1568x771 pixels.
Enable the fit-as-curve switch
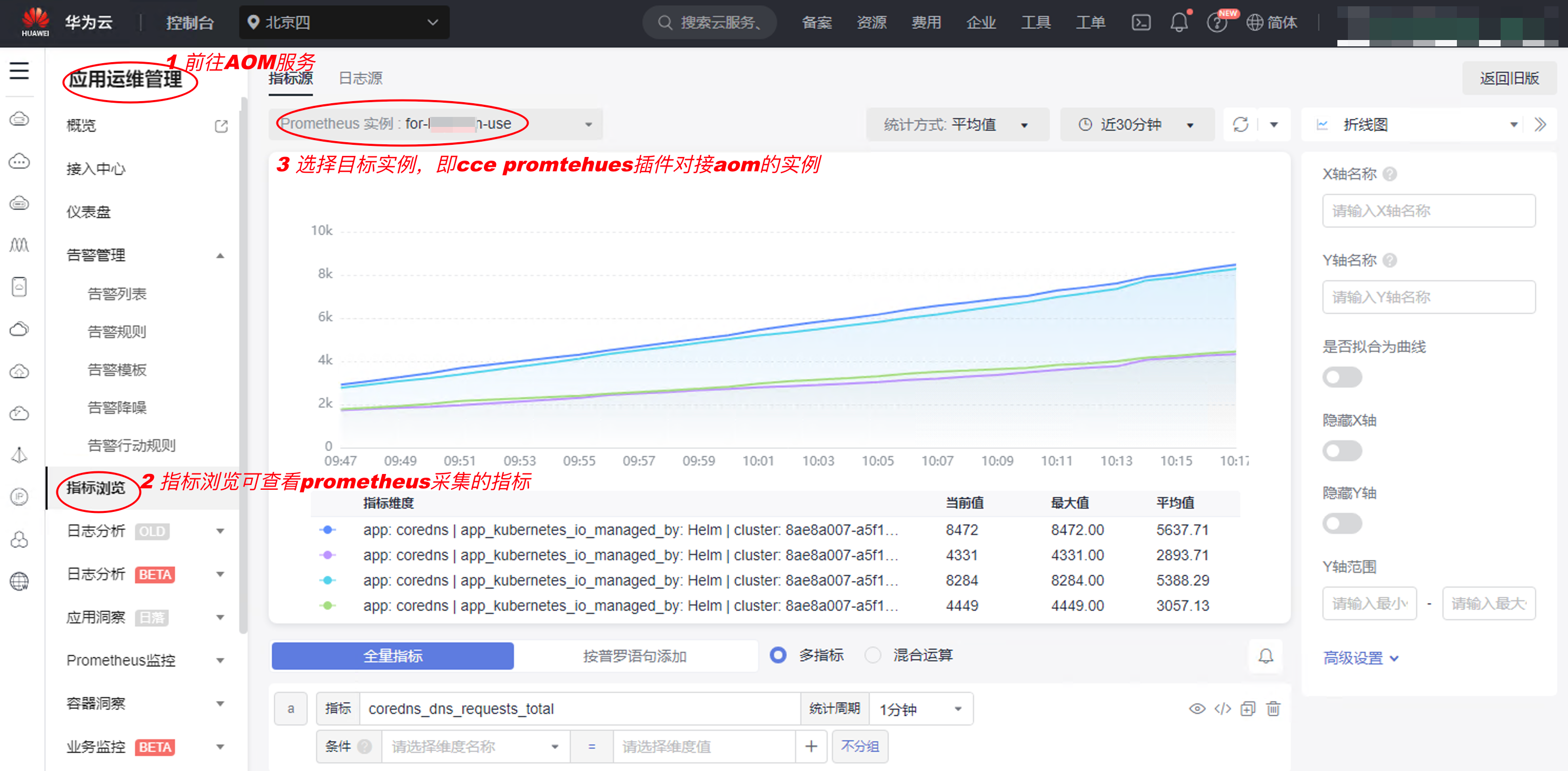1342,377
